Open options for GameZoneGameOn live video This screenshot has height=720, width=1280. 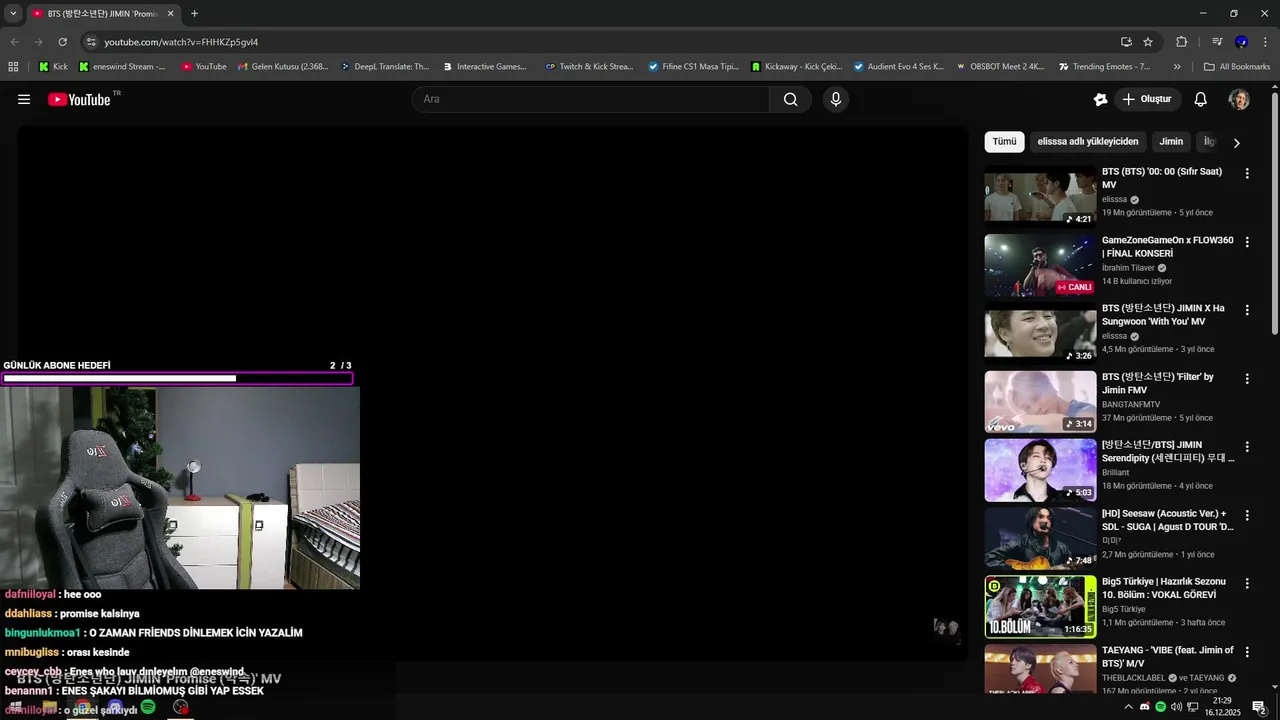(x=1247, y=242)
